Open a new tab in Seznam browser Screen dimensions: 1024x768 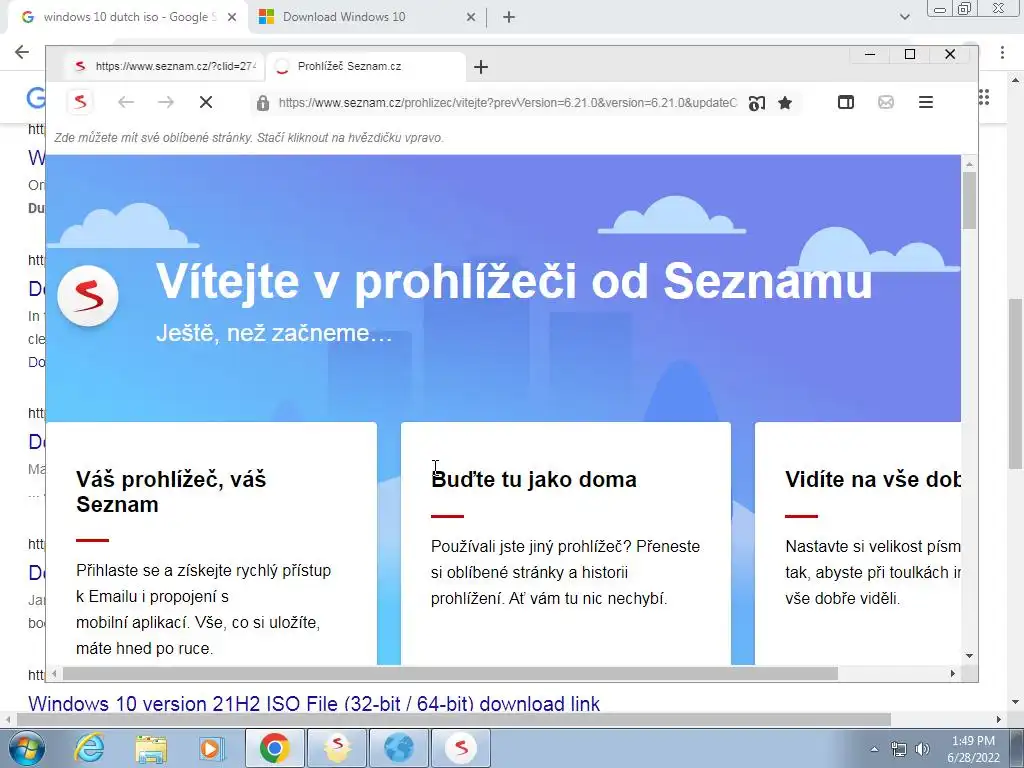(x=481, y=67)
